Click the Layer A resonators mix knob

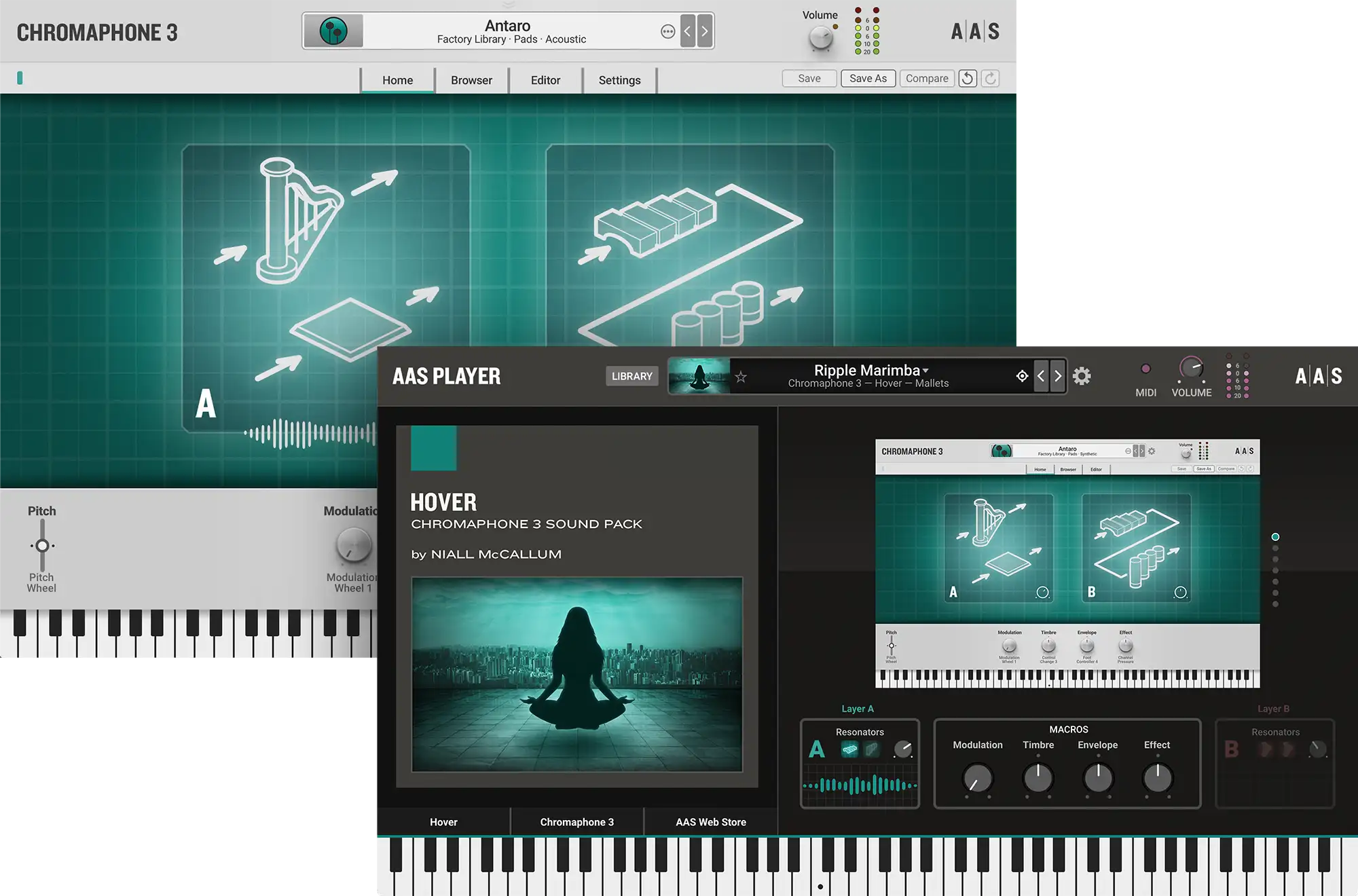click(903, 749)
